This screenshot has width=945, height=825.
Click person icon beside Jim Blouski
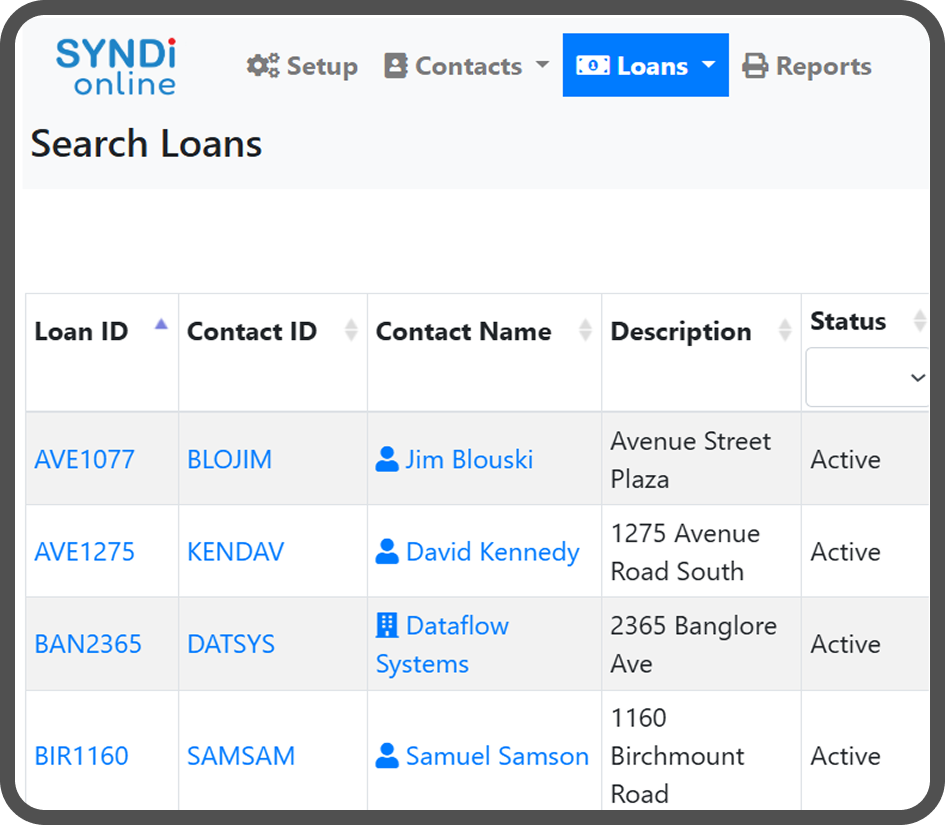pyautogui.click(x=387, y=460)
